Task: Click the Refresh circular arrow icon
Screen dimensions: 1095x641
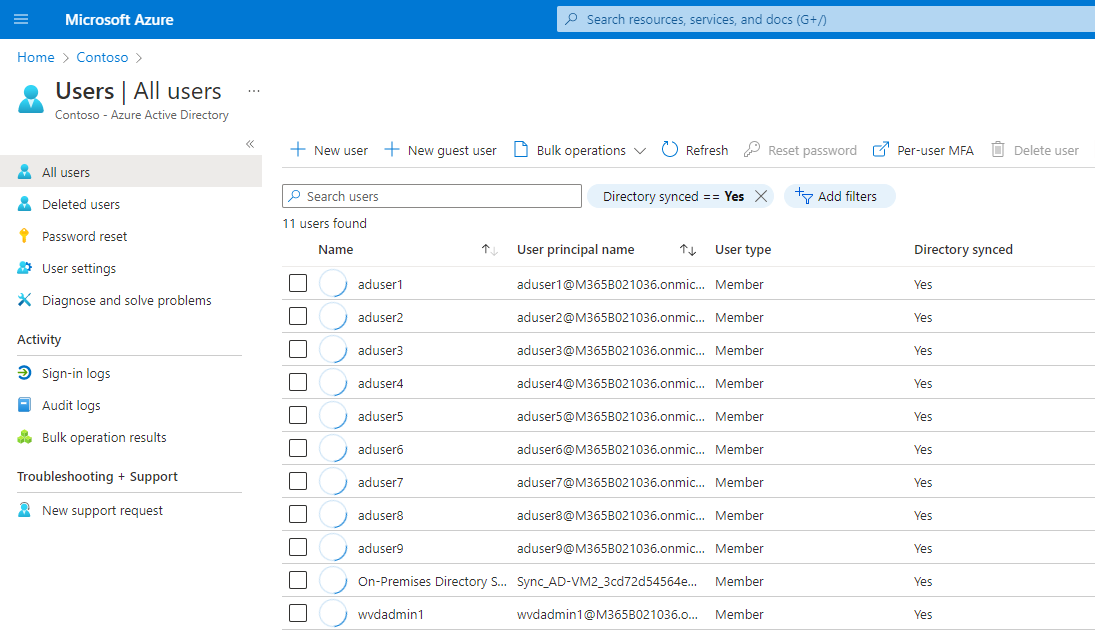Action: (x=670, y=149)
